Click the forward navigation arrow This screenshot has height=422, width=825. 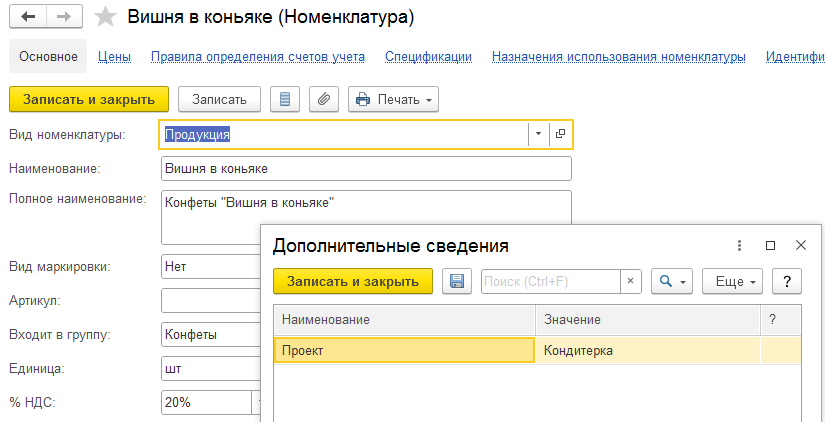point(63,17)
